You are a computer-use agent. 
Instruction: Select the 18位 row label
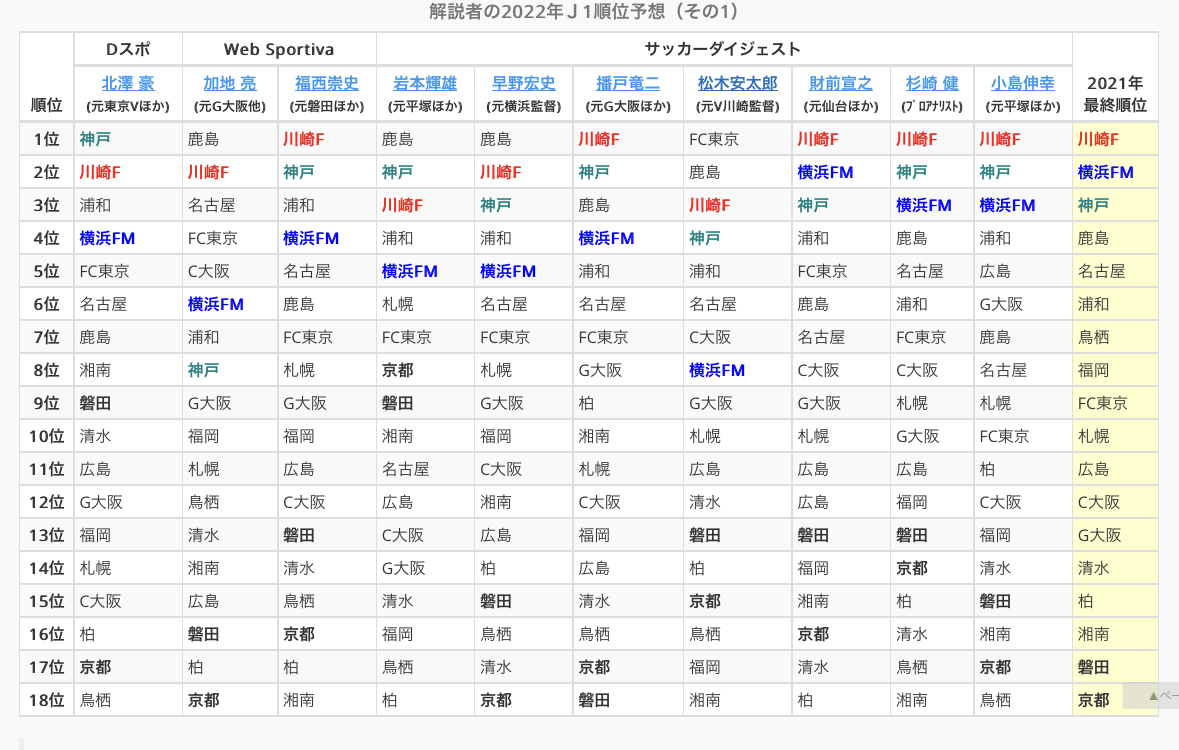point(46,700)
